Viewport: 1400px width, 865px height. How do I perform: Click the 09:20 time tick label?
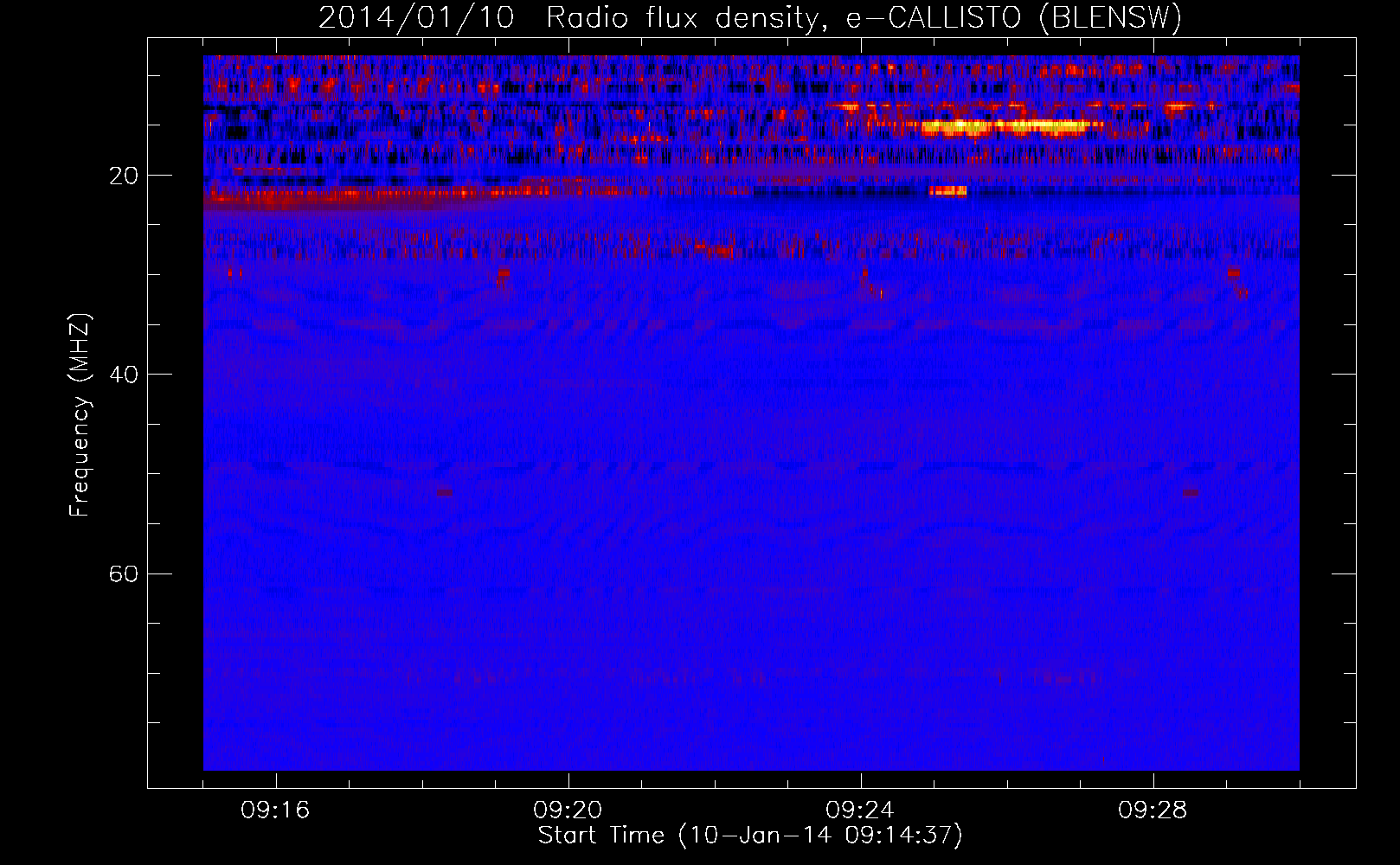(568, 810)
